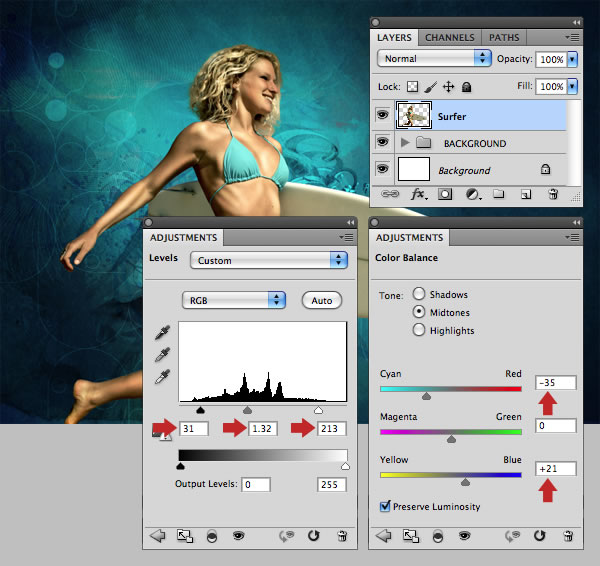Select Shadows tone option
The height and width of the screenshot is (566, 600).
[419, 294]
